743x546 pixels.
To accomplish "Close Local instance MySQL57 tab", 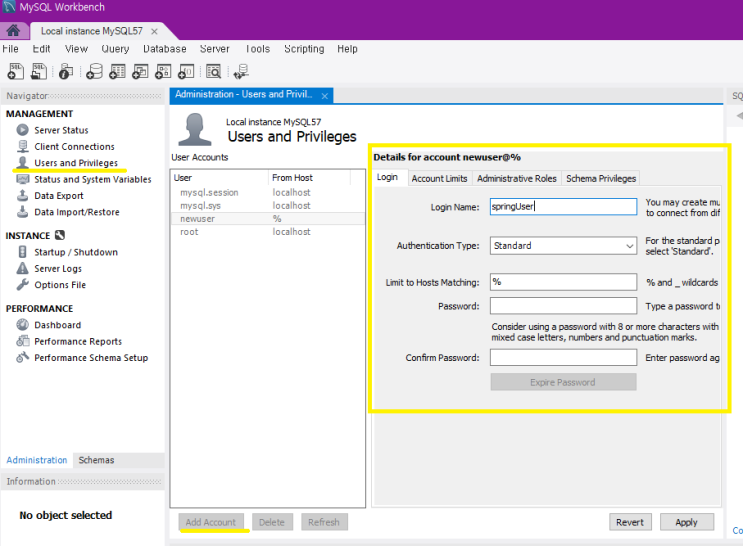I will (x=154, y=31).
